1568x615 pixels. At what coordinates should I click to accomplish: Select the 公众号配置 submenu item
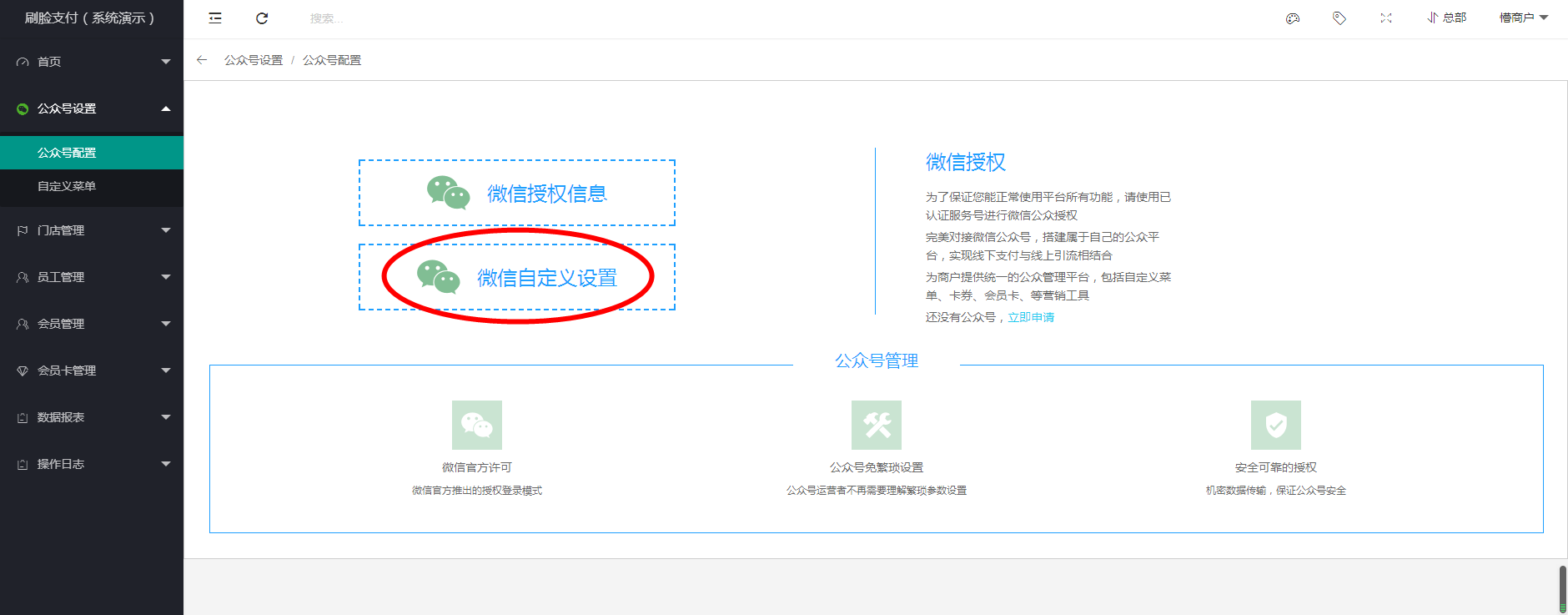click(x=92, y=153)
